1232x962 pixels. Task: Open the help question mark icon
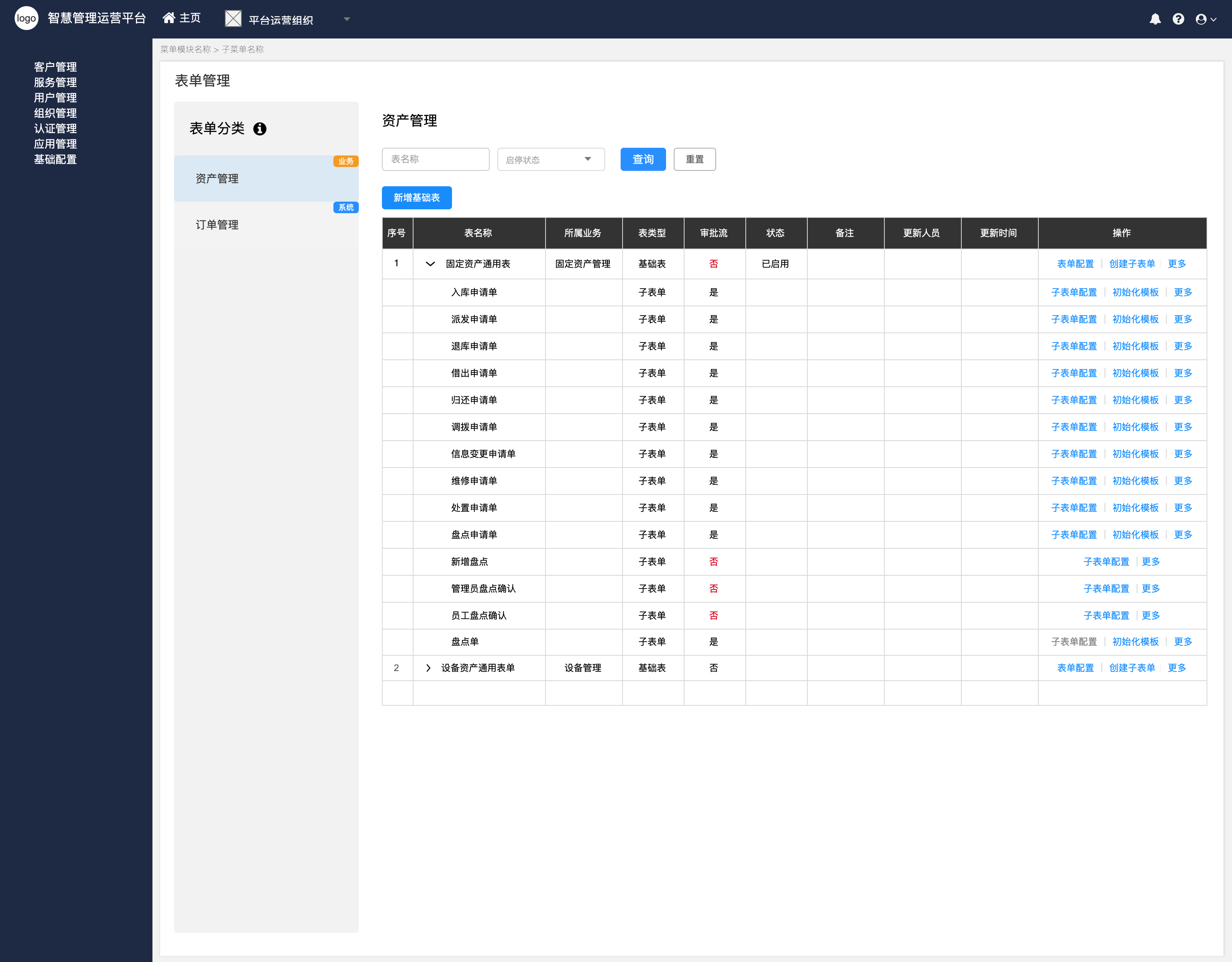pyautogui.click(x=1178, y=19)
